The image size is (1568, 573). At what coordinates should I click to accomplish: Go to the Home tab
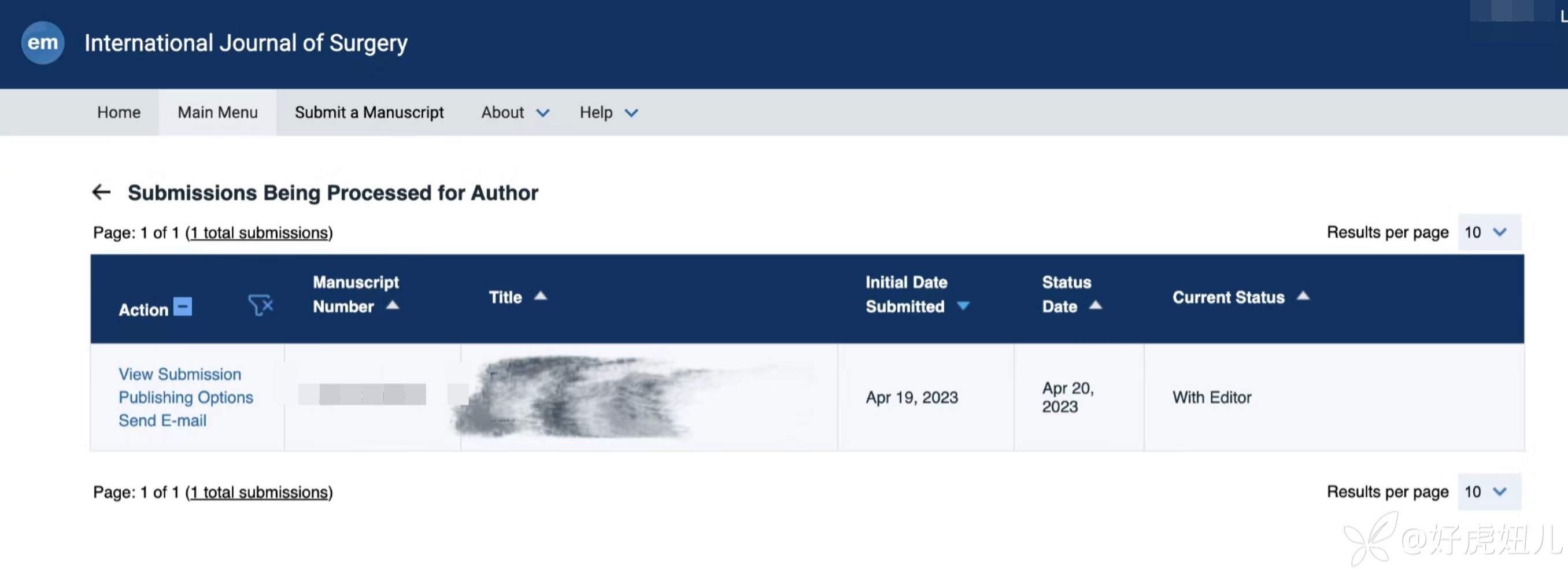point(119,113)
